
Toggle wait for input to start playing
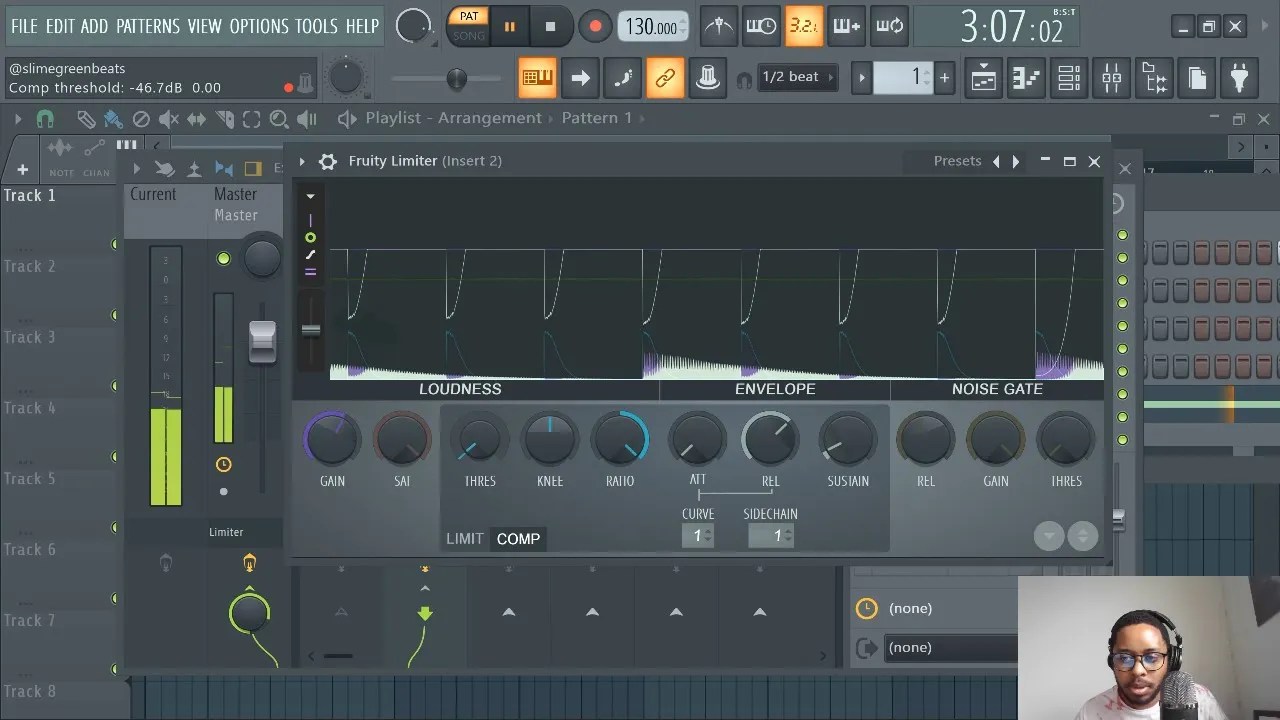[x=761, y=27]
